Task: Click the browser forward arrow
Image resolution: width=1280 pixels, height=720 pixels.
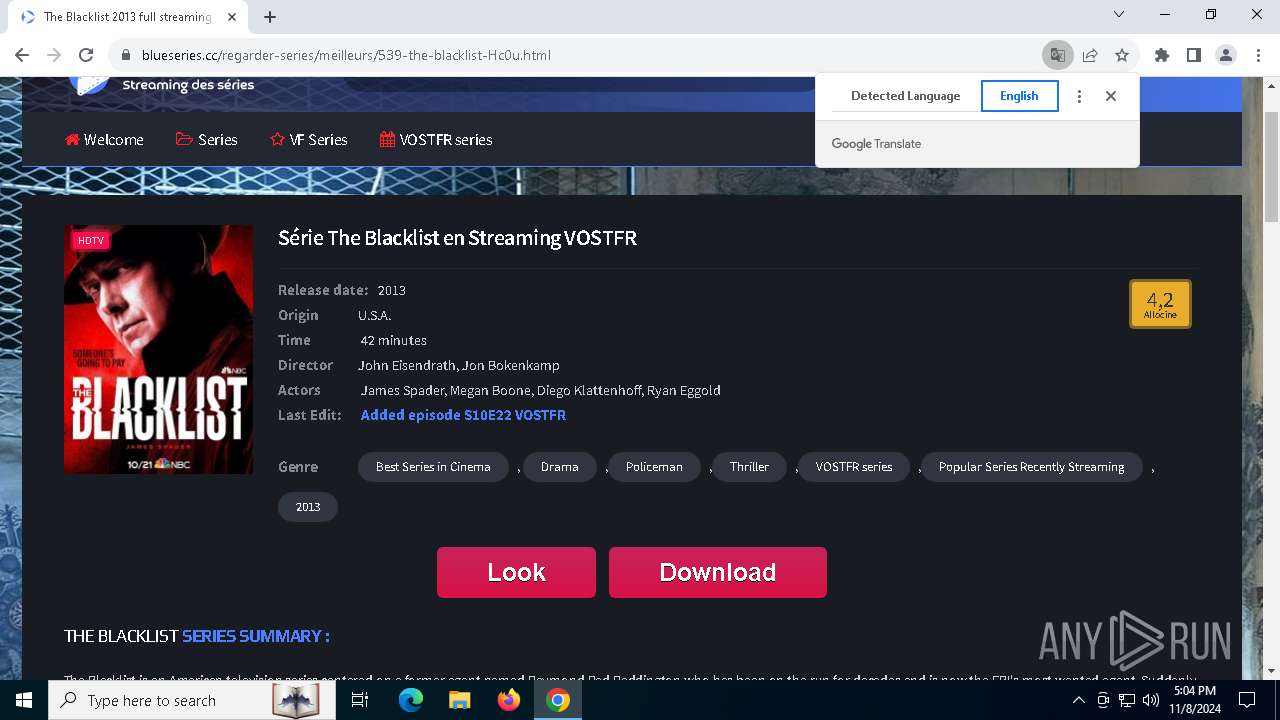Action: (x=54, y=55)
